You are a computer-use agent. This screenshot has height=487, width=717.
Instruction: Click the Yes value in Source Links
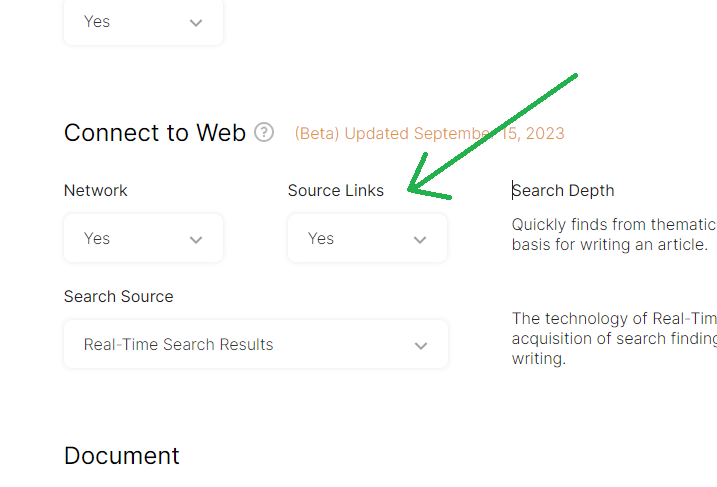point(321,238)
